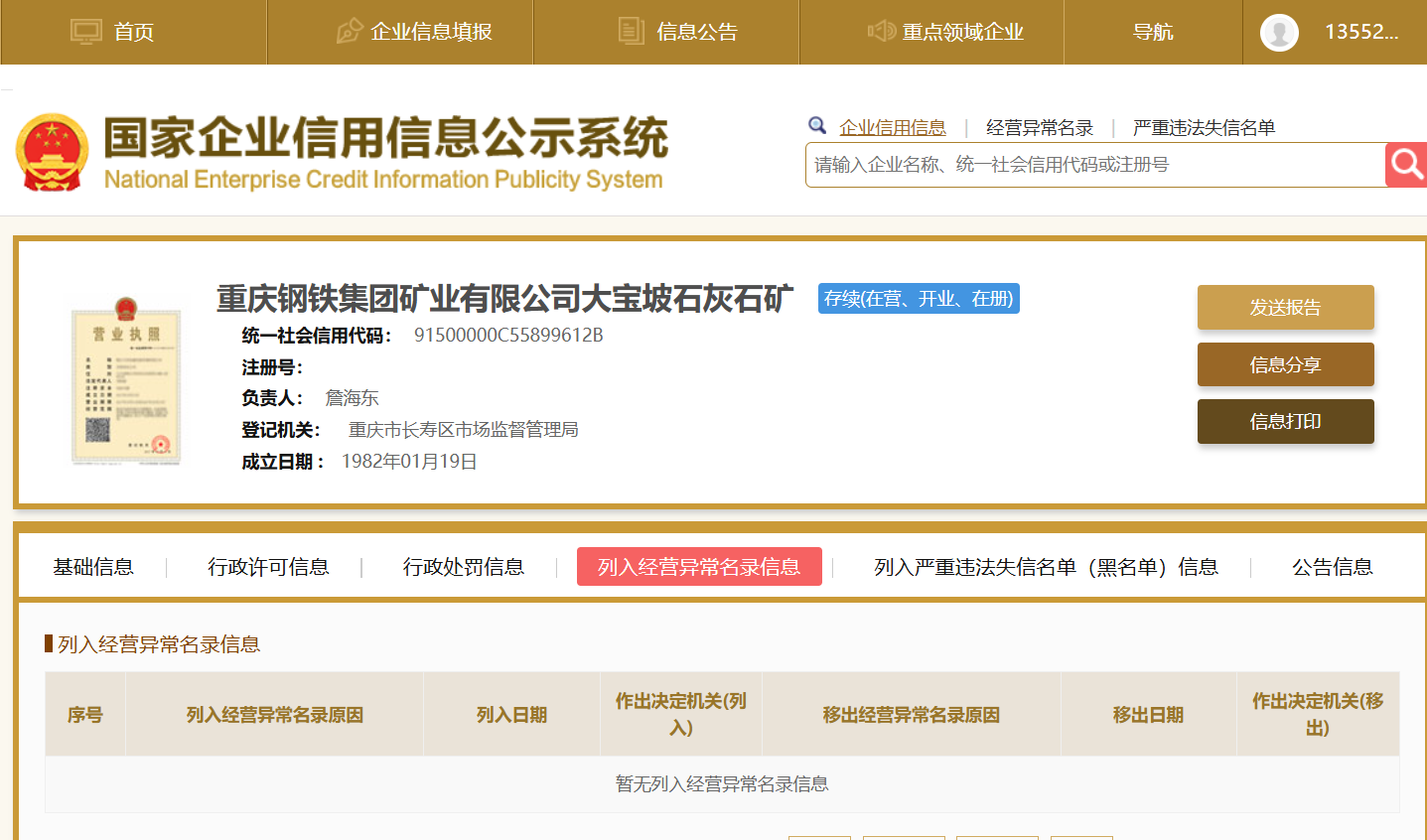The width and height of the screenshot is (1427, 840).
Task: Open the 重点领域企业 menu item
Action: [x=962, y=32]
